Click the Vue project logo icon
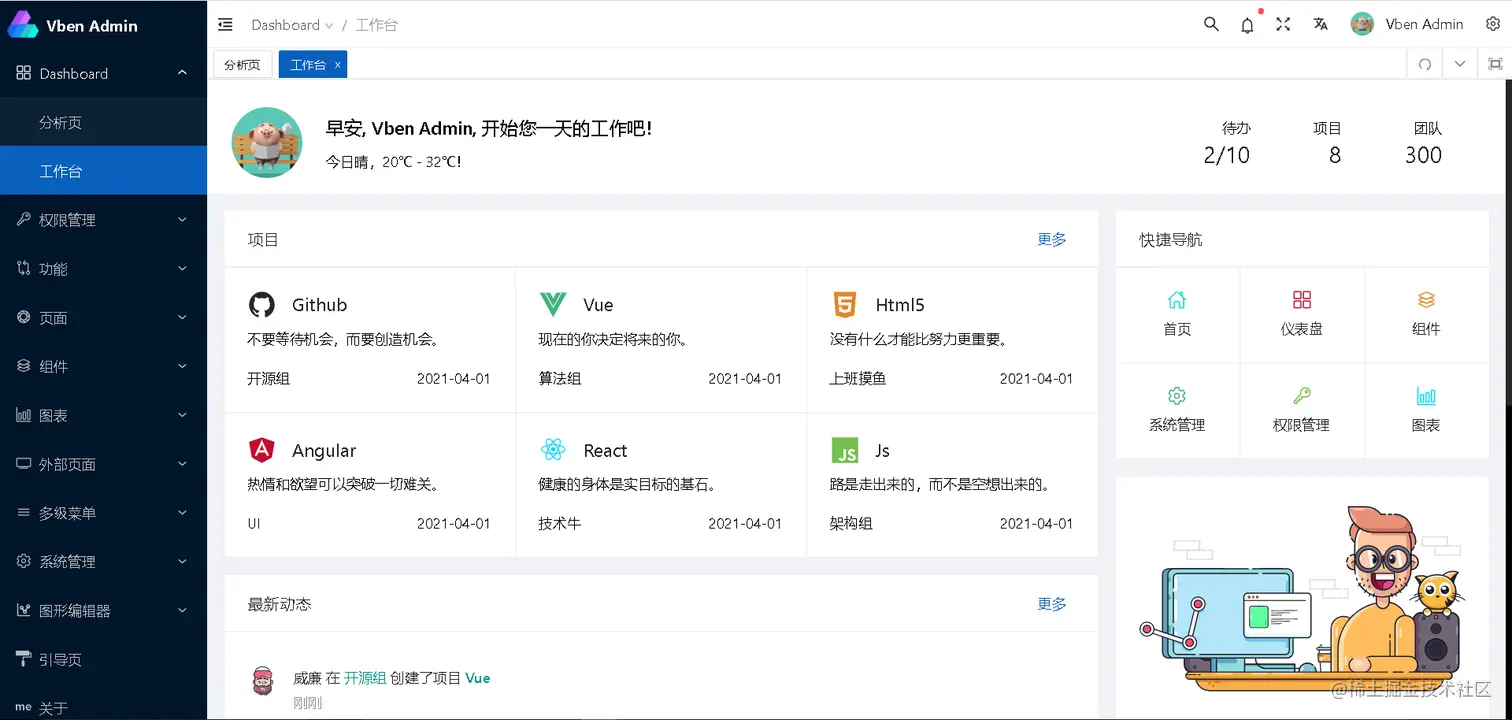The image size is (1512, 720). point(552,304)
